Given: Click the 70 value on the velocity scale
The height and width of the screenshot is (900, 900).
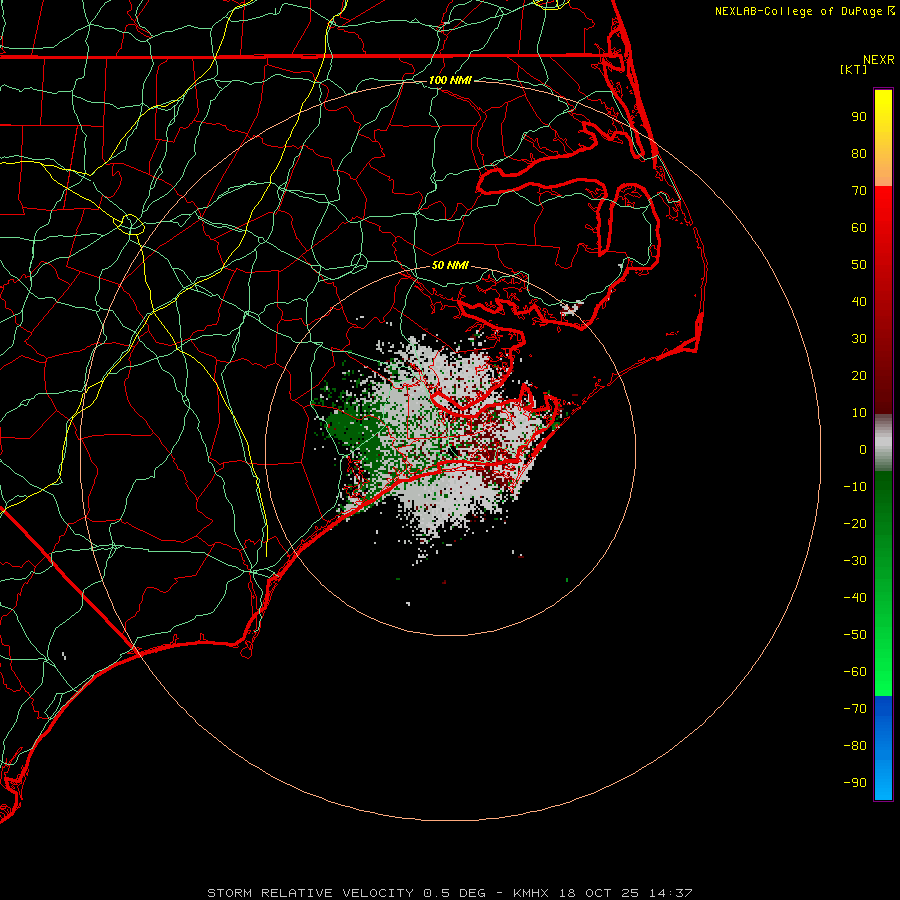Looking at the screenshot, I should click(x=859, y=191).
